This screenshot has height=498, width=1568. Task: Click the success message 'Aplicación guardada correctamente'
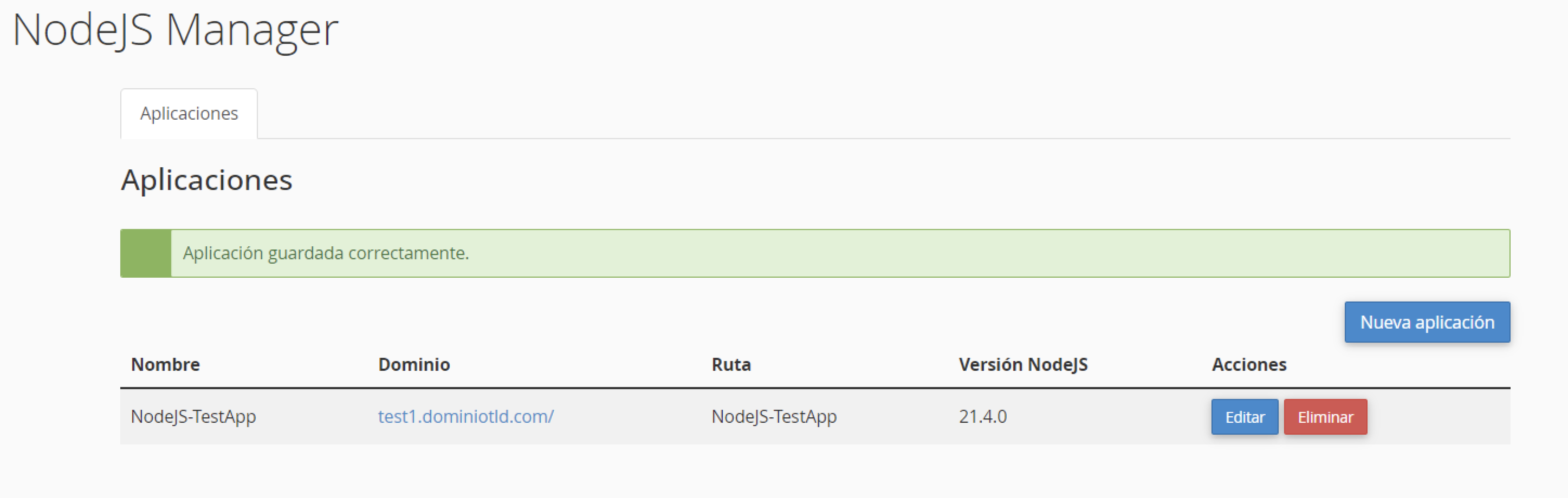coord(326,253)
